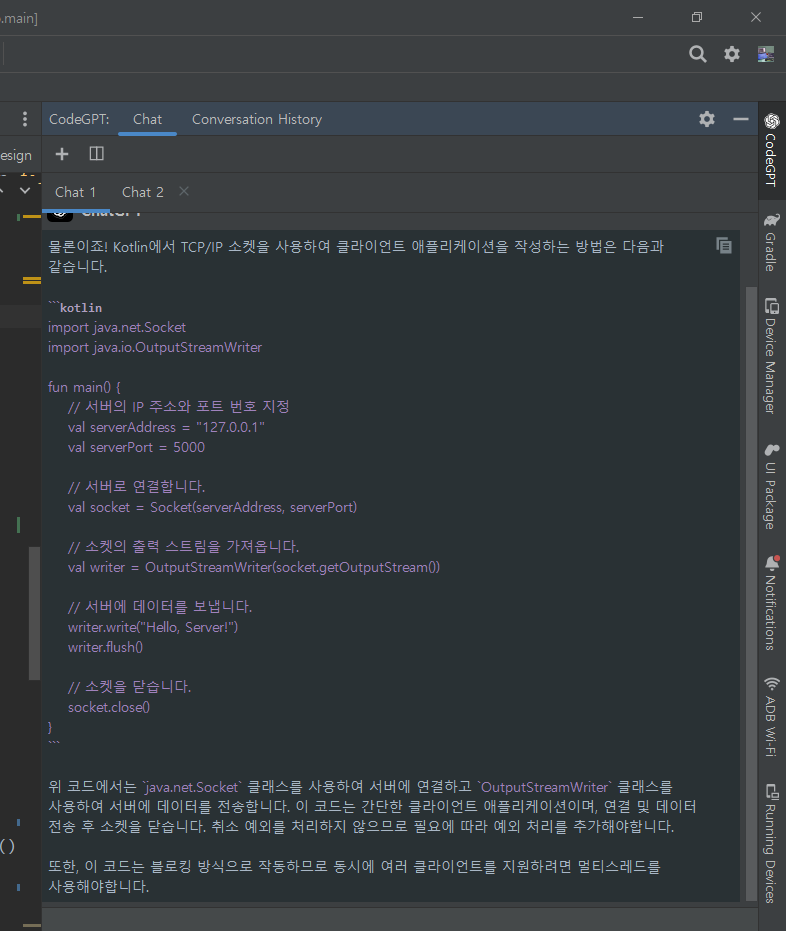786x931 pixels.
Task: Click the serverAddress "127.0.0.1" line
Action: (166, 427)
